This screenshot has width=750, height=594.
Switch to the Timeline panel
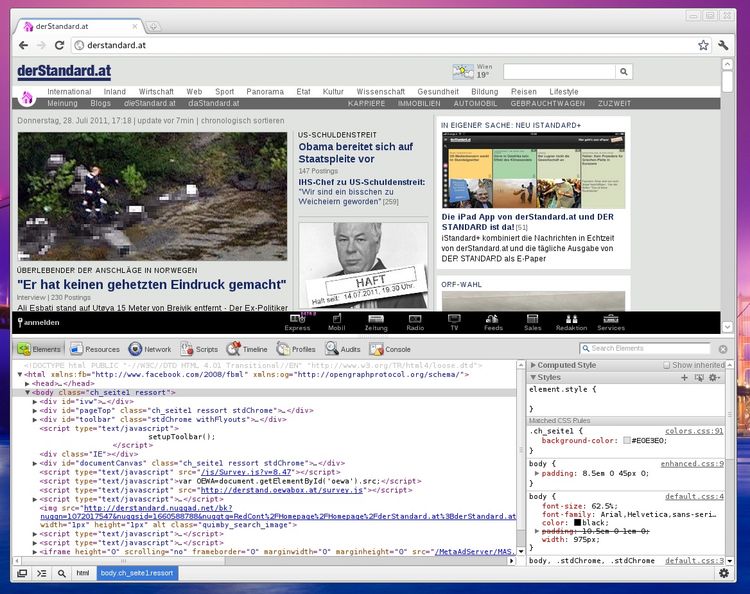coord(246,349)
